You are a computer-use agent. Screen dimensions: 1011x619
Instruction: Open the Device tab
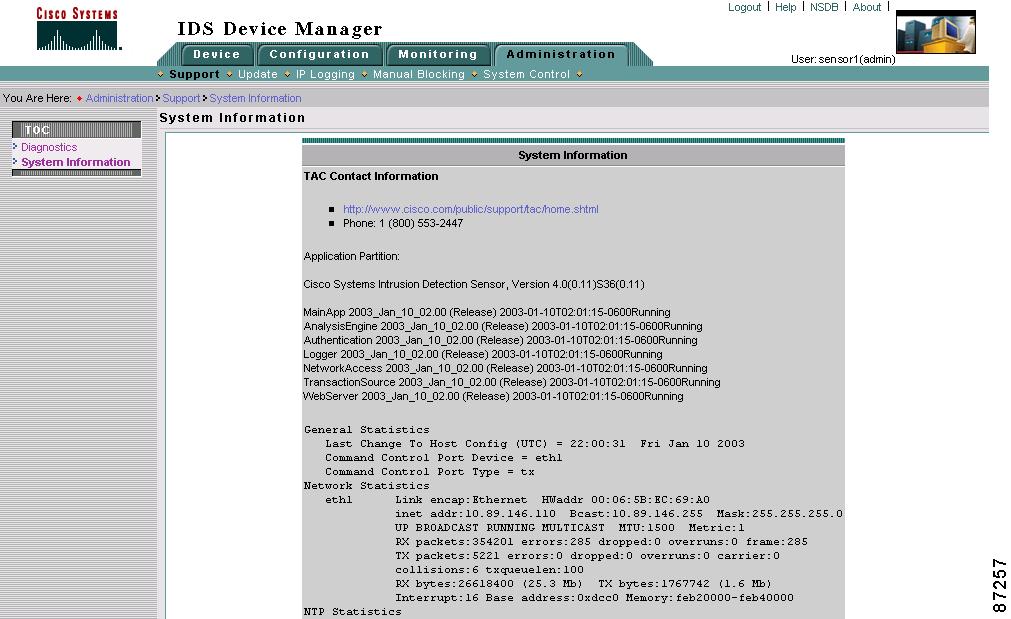(x=217, y=55)
